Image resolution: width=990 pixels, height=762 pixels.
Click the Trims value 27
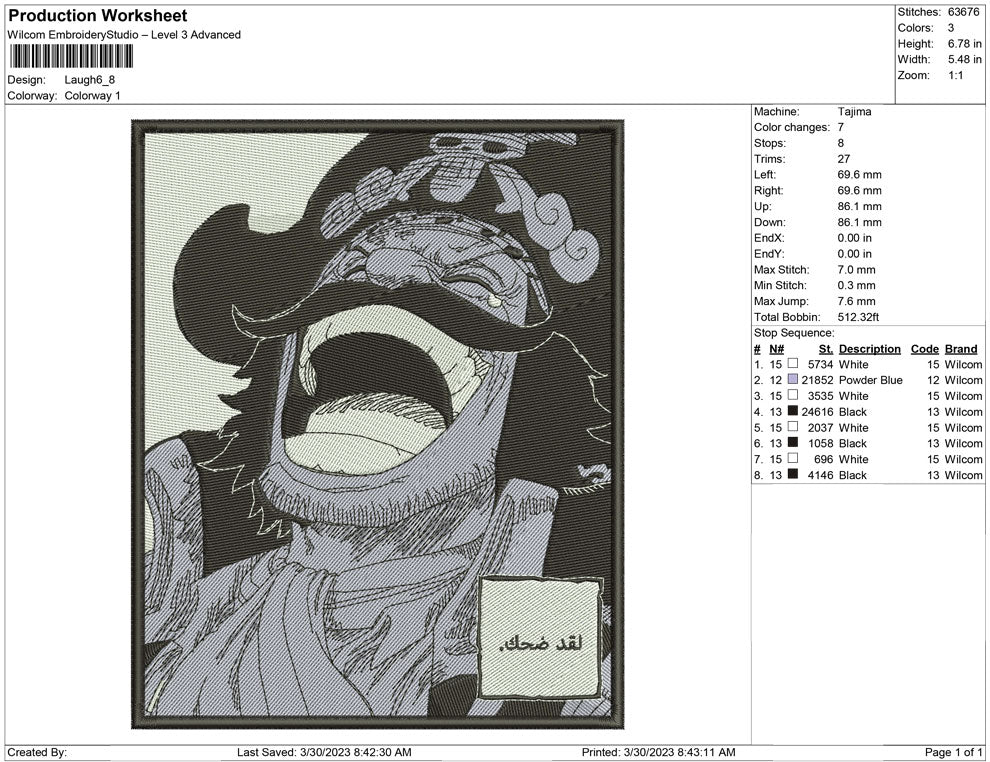[844, 158]
